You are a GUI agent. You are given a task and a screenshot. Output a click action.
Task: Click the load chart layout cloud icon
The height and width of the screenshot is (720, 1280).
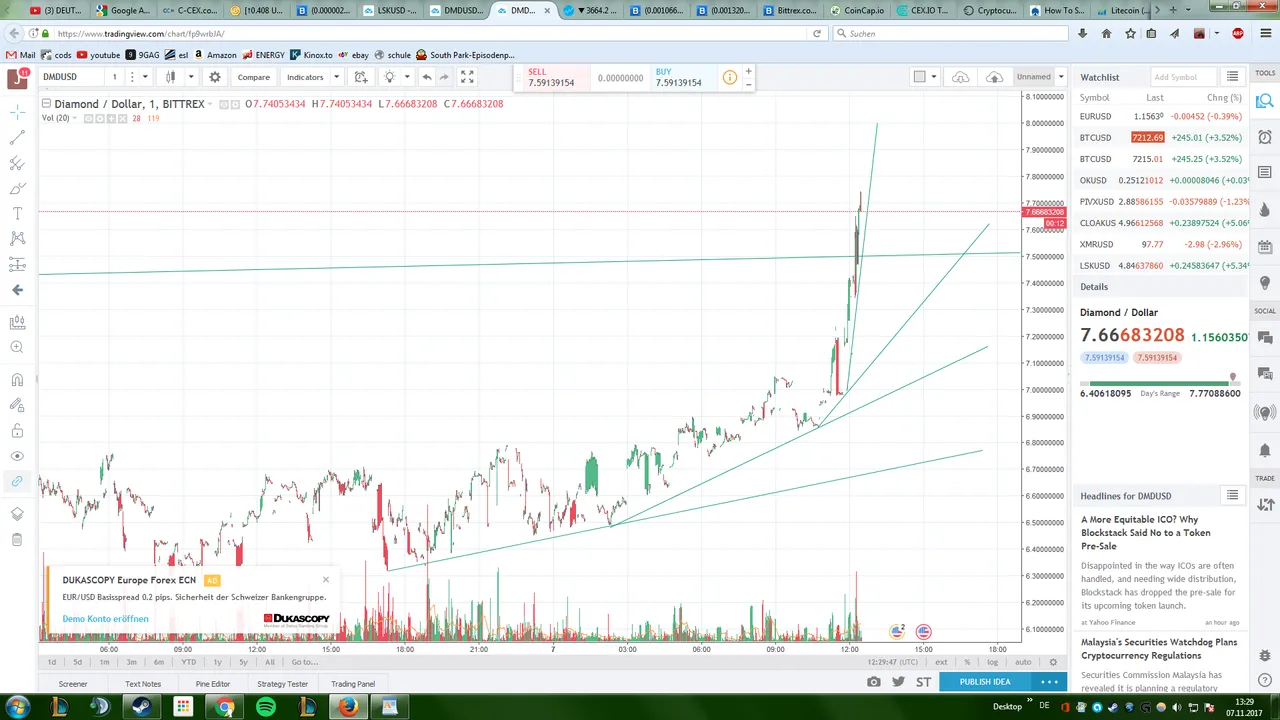[961, 77]
